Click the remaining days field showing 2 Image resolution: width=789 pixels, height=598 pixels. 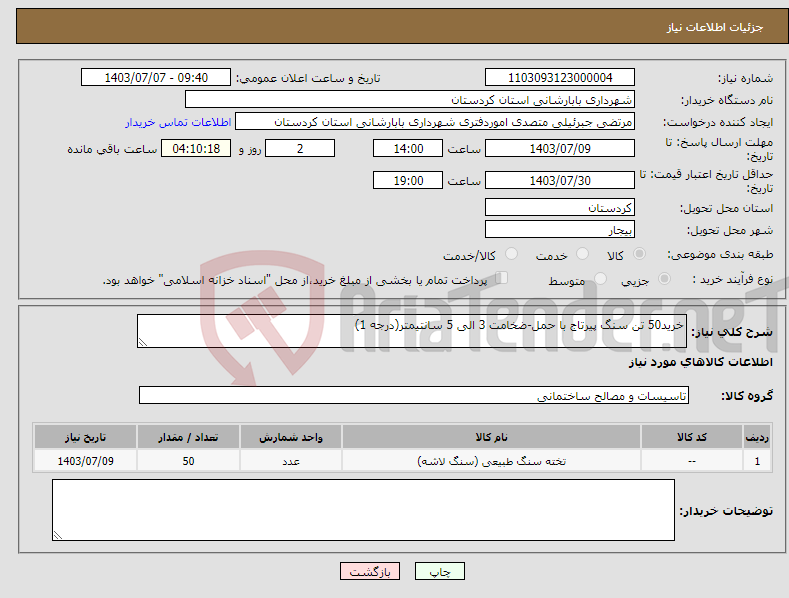(300, 148)
